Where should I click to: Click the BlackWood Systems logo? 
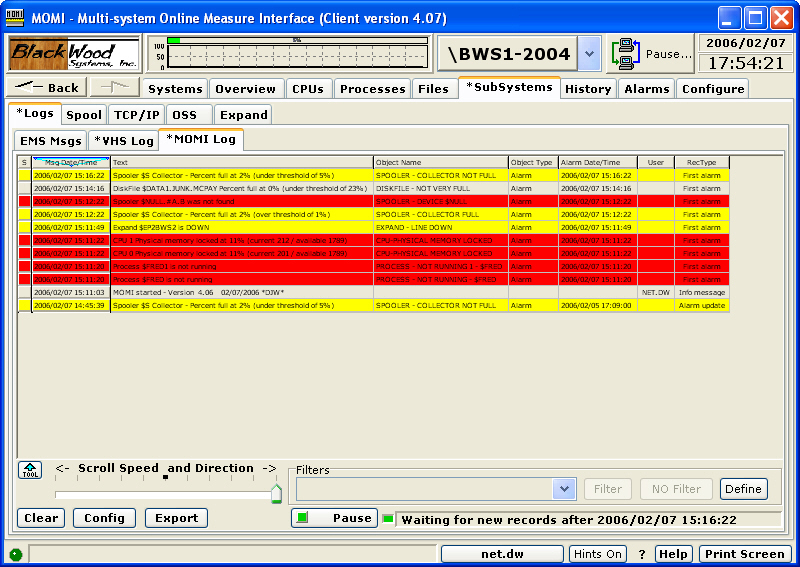(74, 54)
